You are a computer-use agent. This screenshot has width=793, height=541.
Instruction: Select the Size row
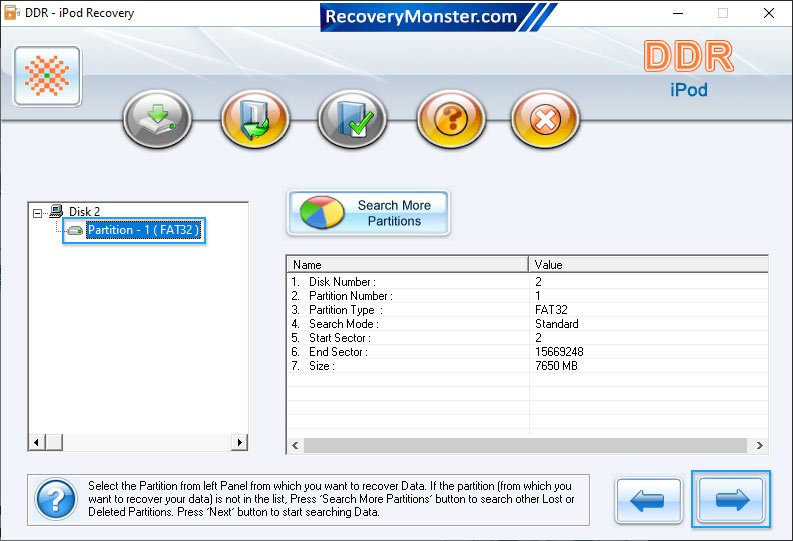coord(527,366)
